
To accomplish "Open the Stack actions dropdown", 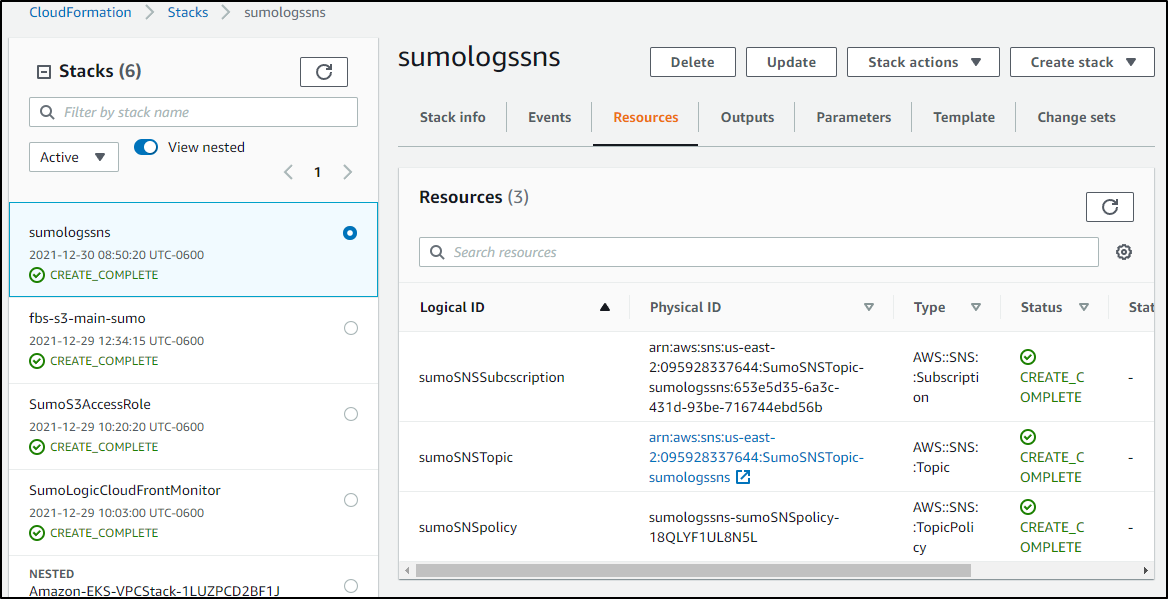I will pyautogui.click(x=923, y=62).
